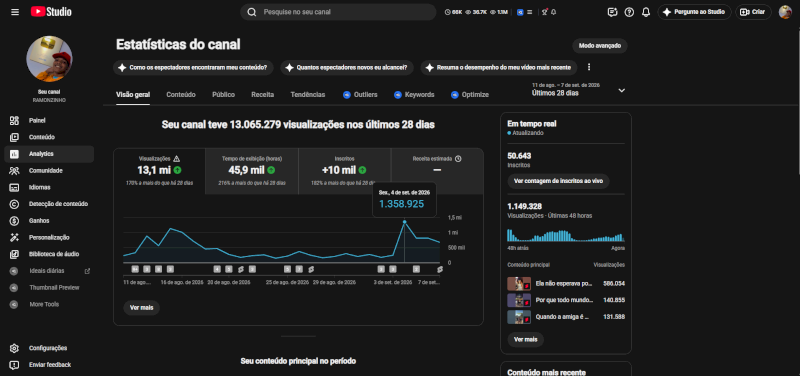The width and height of the screenshot is (800, 376).
Task: Click the clock icon beside Receita estimada
Action: click(x=458, y=159)
